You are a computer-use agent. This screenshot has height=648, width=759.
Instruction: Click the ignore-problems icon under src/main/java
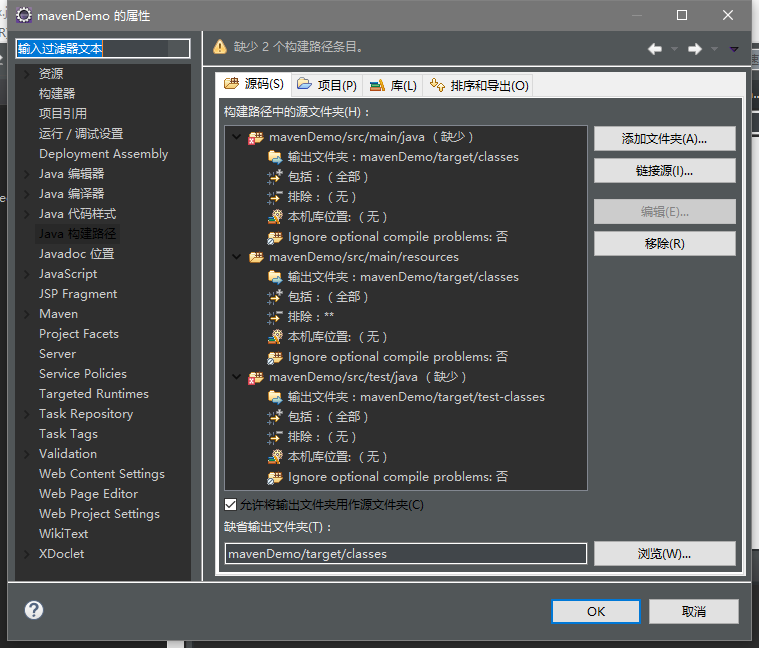click(x=275, y=237)
